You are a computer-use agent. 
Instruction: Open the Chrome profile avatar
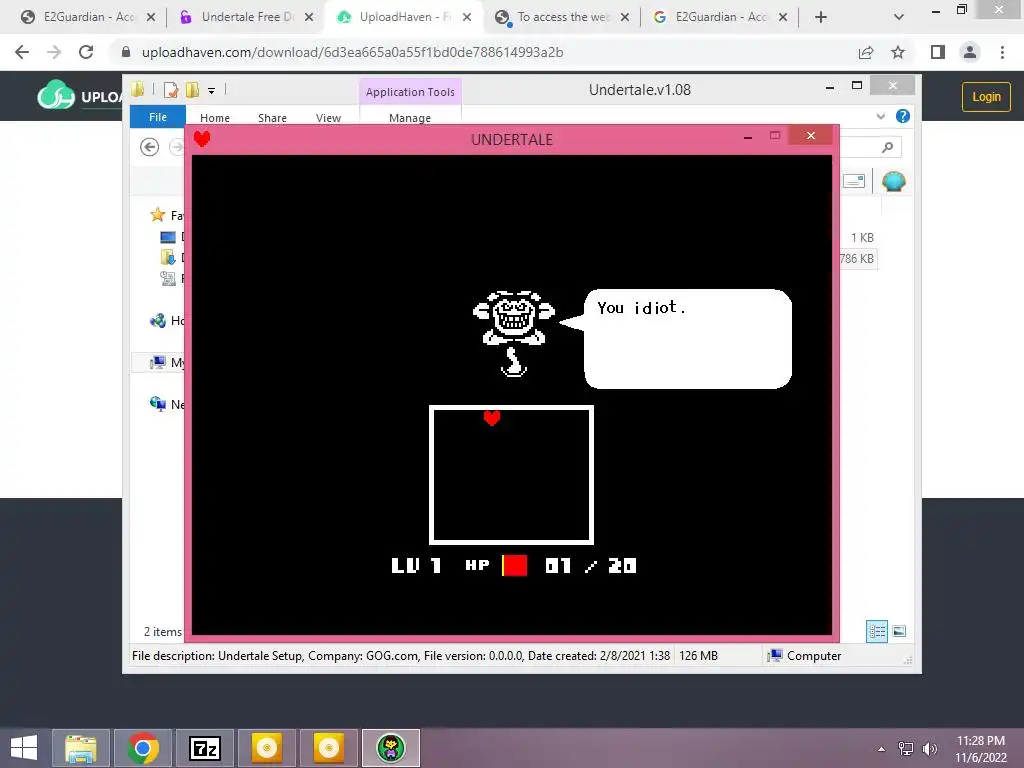coord(970,52)
